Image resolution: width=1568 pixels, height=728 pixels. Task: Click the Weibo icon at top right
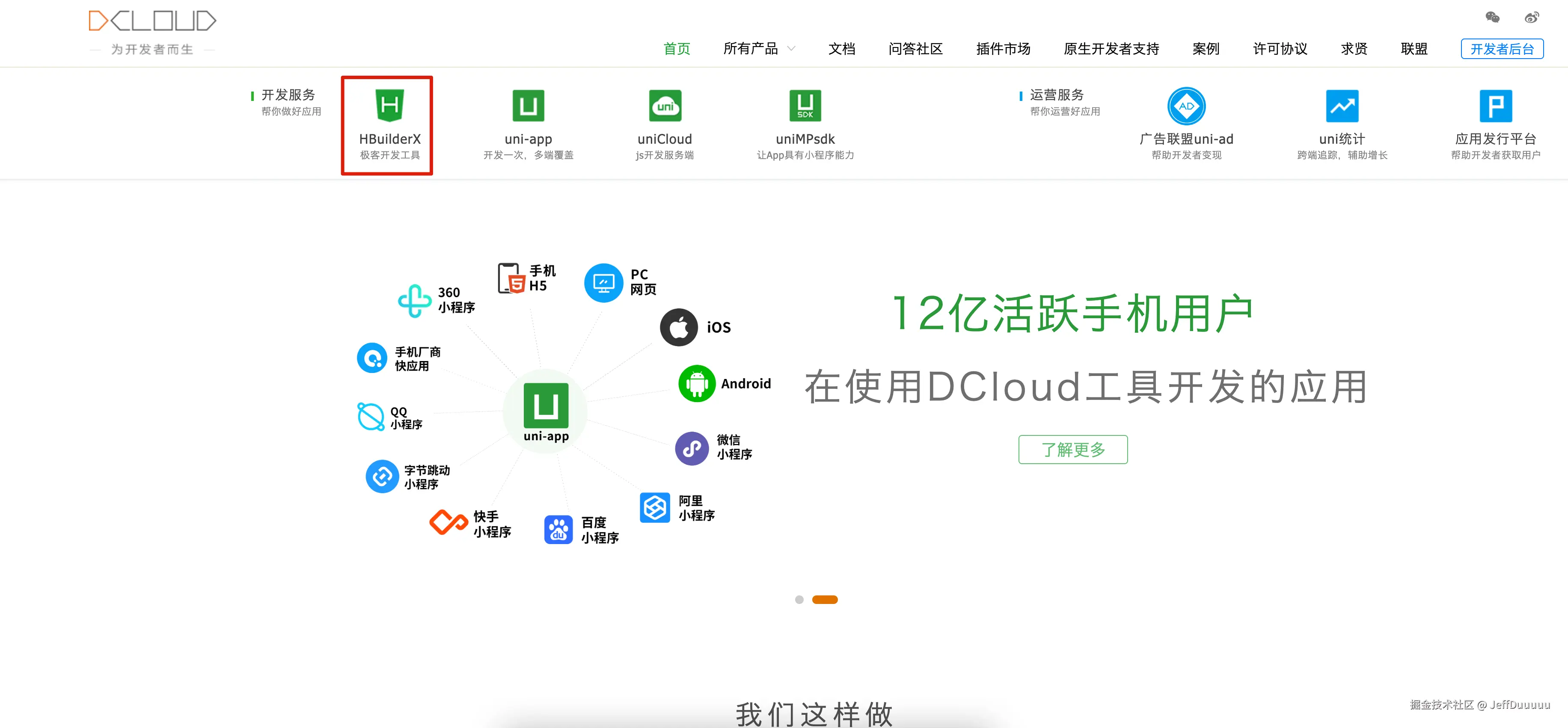coord(1532,17)
